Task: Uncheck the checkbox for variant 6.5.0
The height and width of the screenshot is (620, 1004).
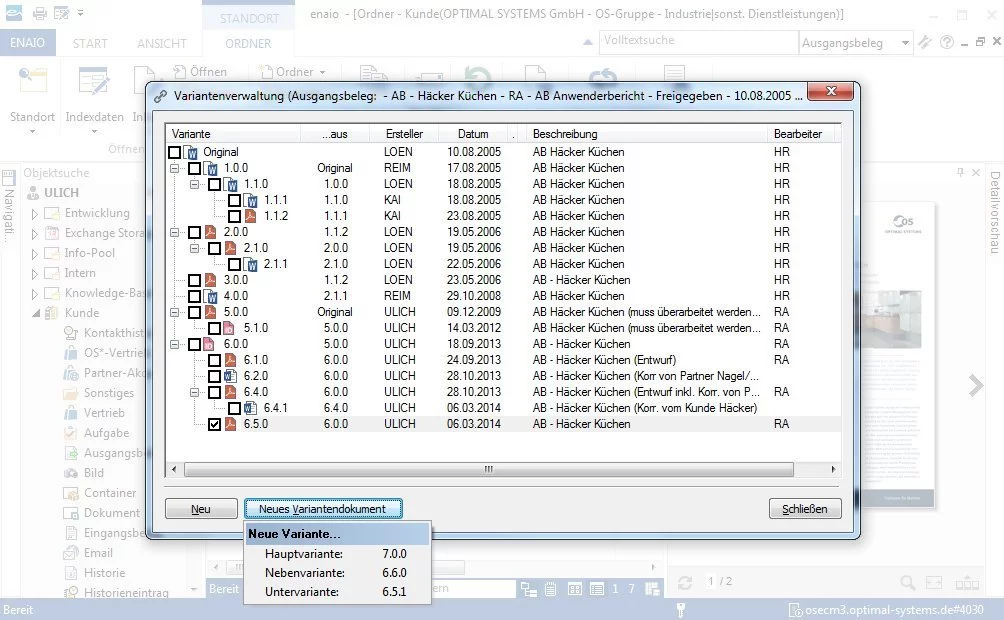Action: tap(214, 424)
